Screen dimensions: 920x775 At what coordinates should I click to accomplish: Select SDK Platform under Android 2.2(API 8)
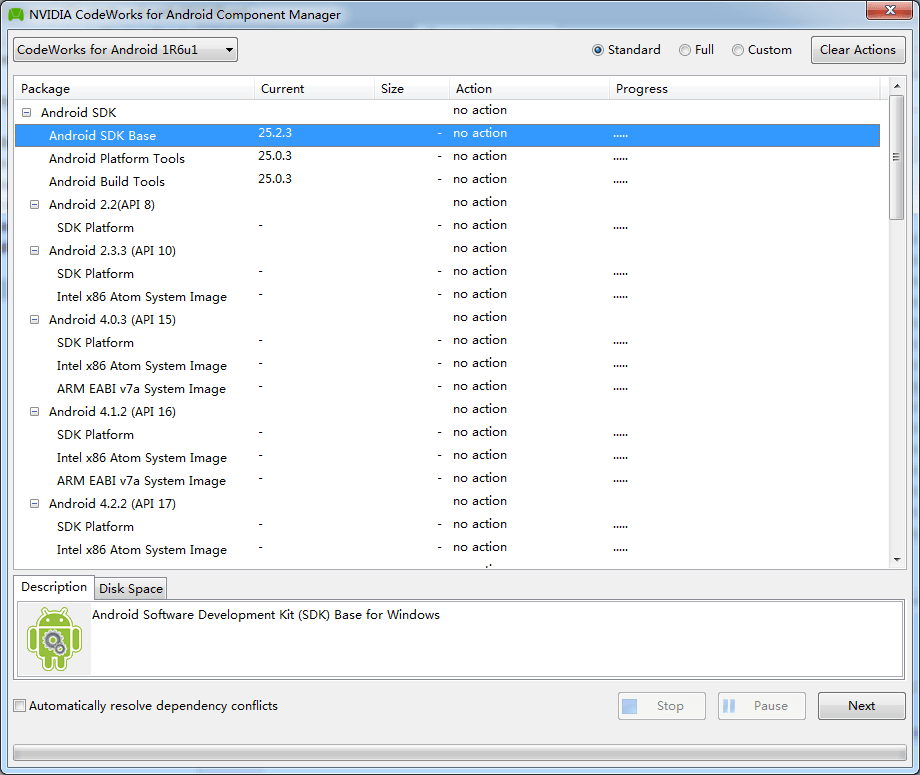[447, 228]
